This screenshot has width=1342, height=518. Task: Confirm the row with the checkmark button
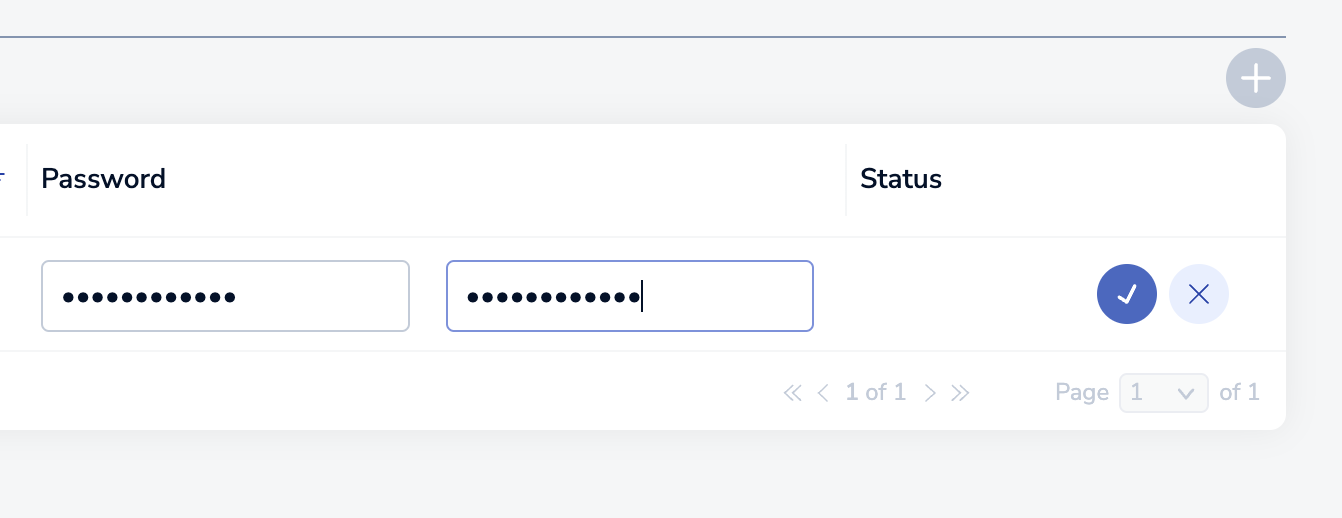click(1127, 294)
